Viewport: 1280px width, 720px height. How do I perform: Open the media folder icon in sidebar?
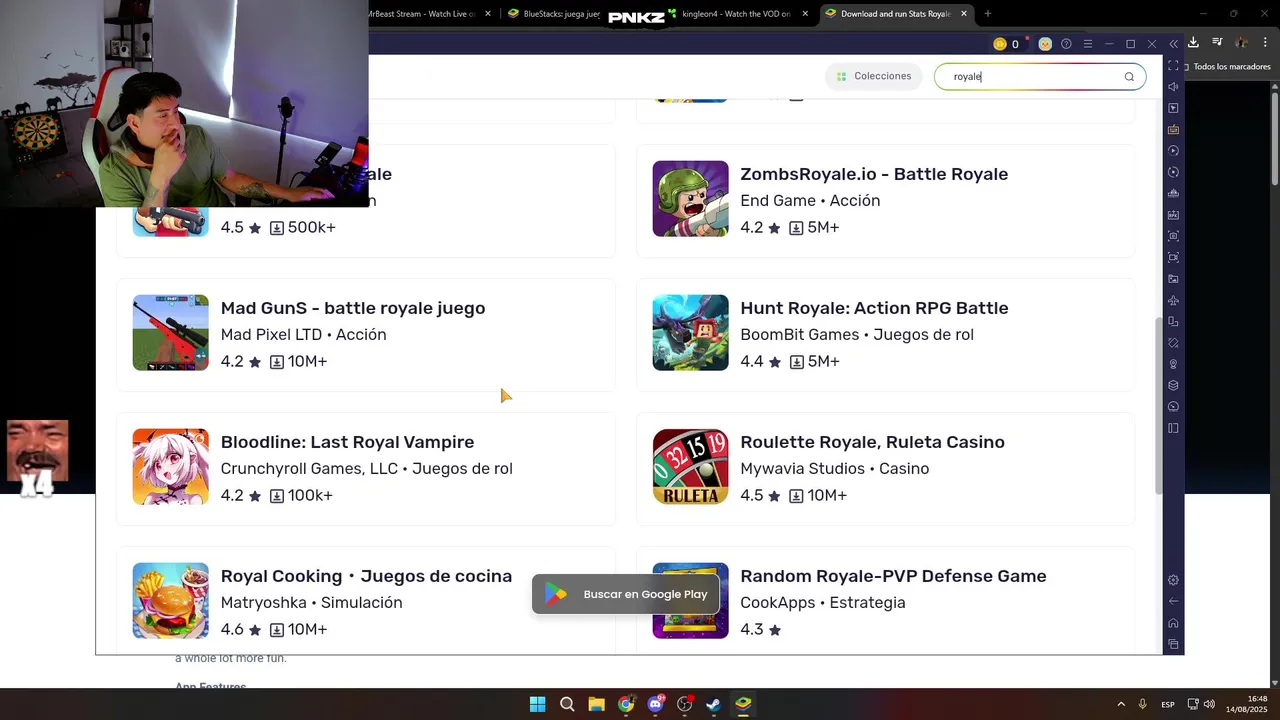point(1173,279)
